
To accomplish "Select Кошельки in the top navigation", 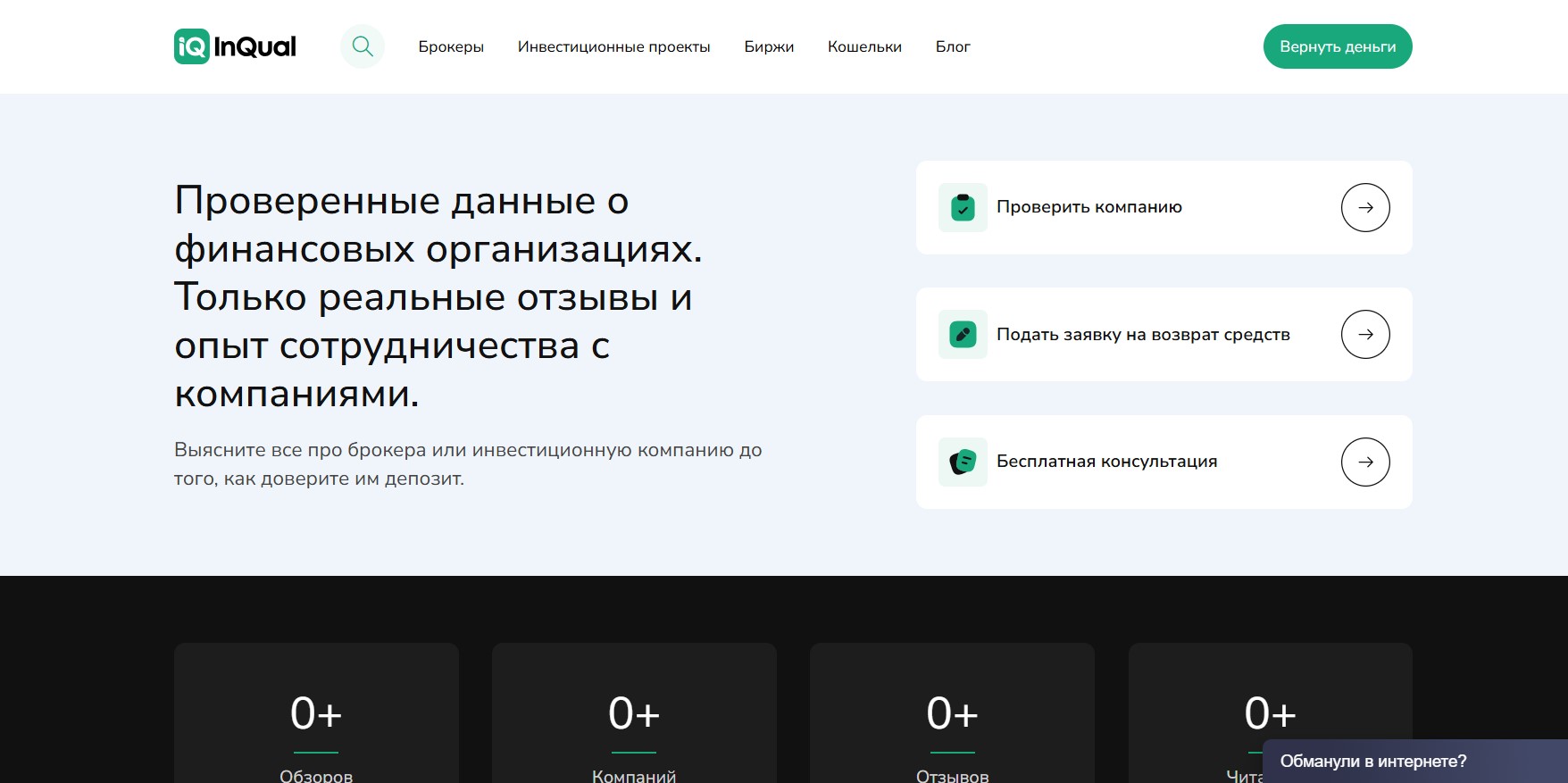I will pyautogui.click(x=864, y=46).
